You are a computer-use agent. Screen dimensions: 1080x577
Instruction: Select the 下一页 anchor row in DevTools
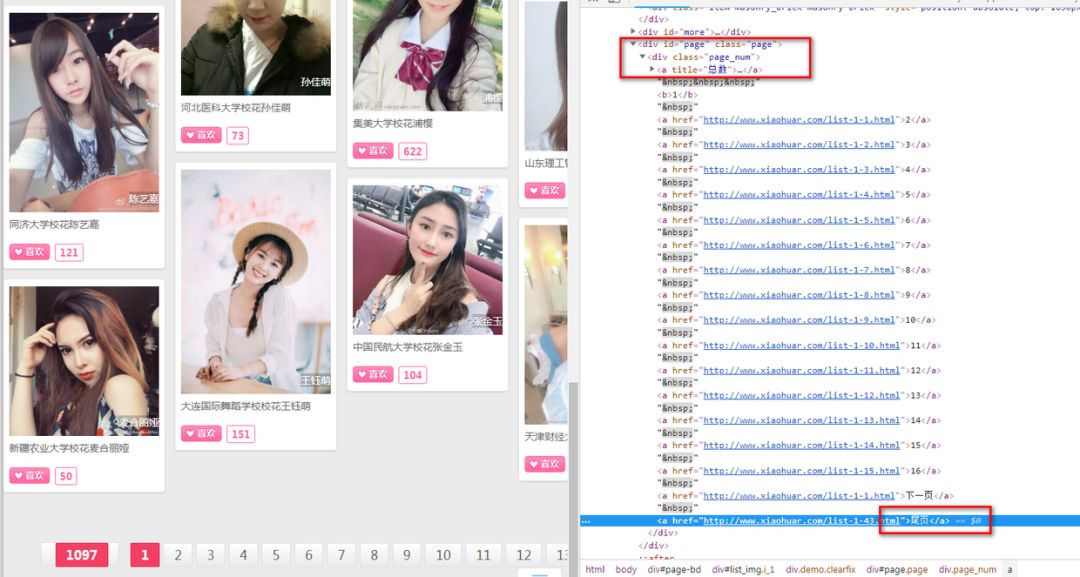806,496
